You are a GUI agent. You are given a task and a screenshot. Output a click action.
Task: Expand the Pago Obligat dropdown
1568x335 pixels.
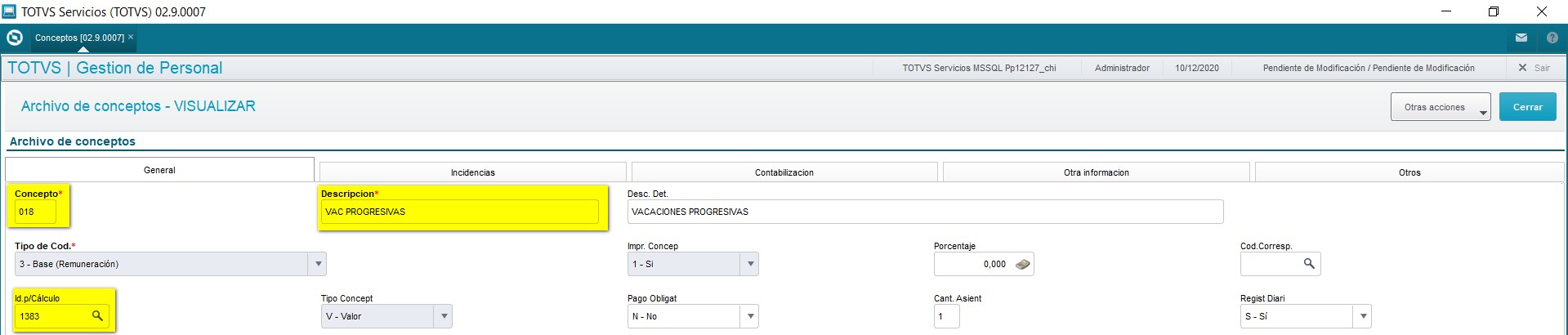[750, 316]
